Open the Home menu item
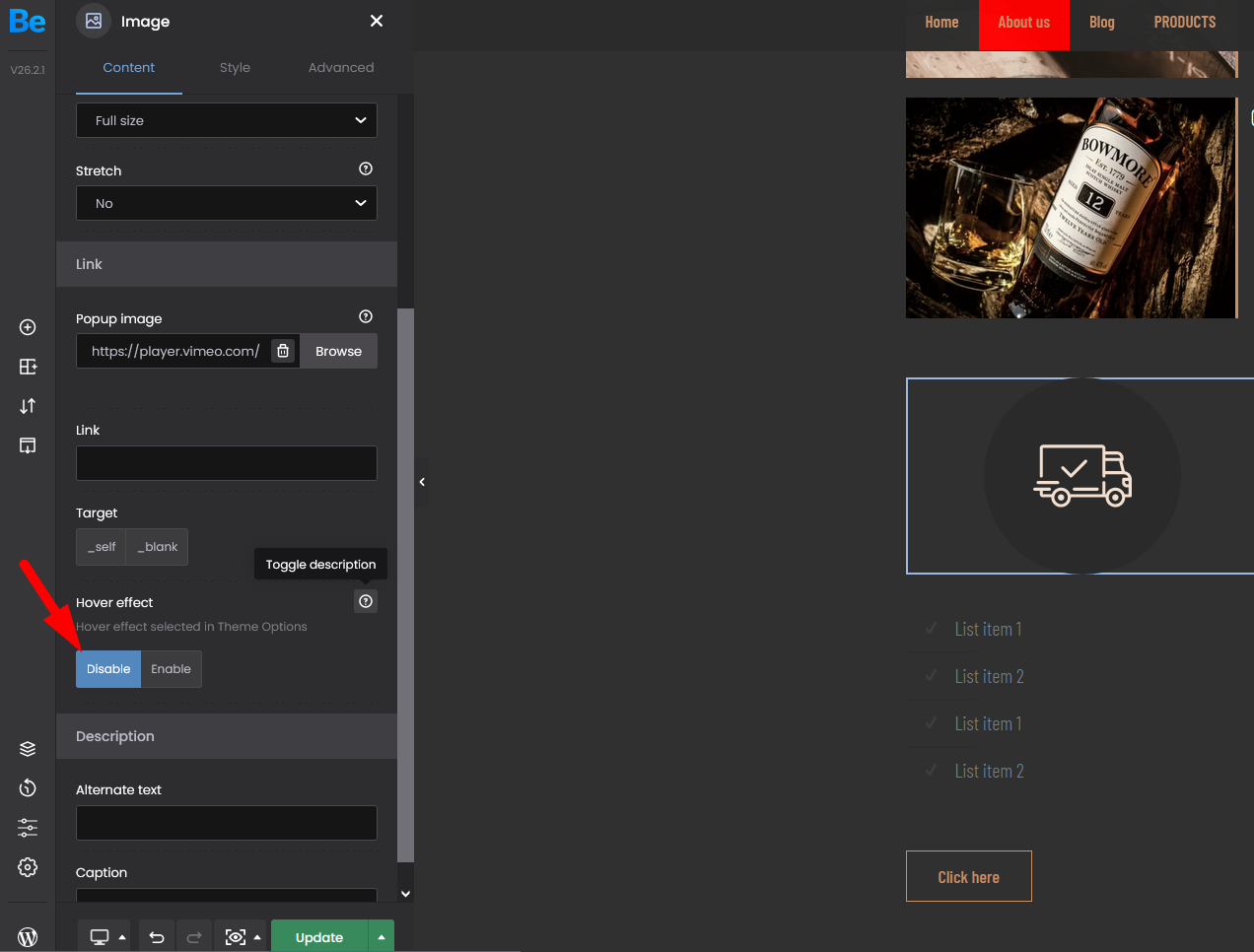The image size is (1254, 952). [941, 22]
